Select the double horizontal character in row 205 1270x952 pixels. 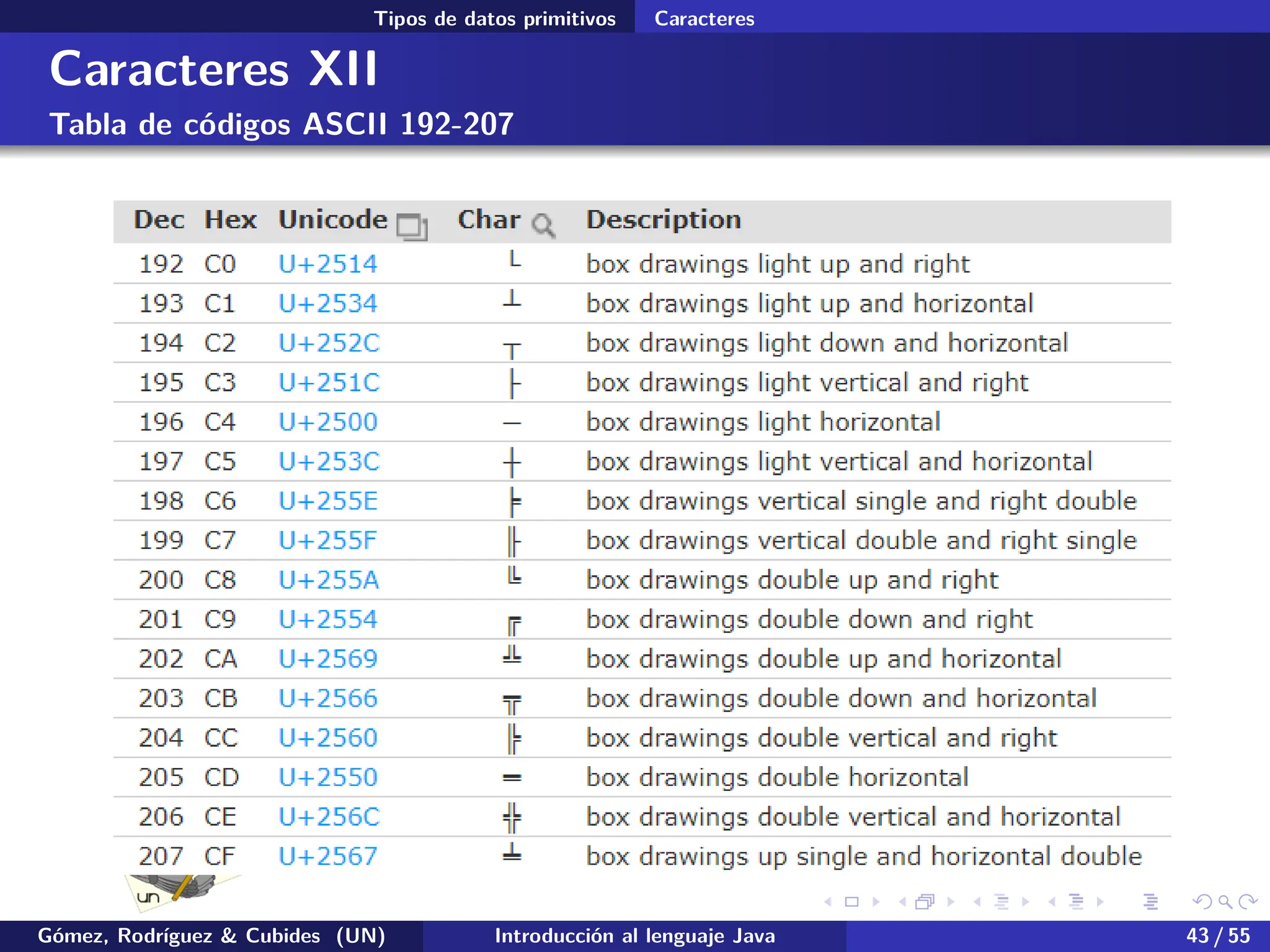[512, 778]
